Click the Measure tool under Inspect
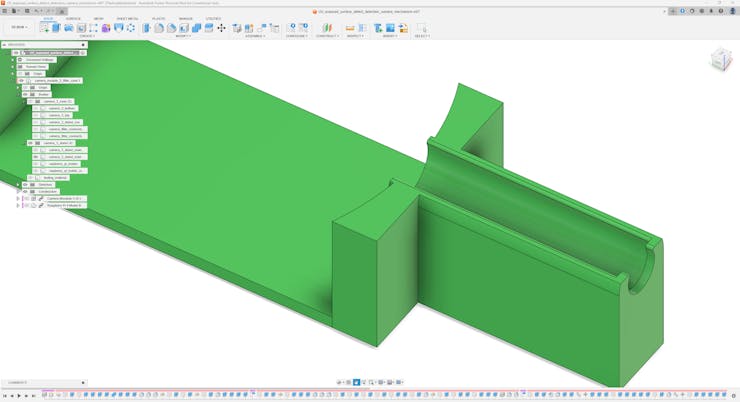The height and width of the screenshot is (402, 740). pyautogui.click(x=350, y=28)
